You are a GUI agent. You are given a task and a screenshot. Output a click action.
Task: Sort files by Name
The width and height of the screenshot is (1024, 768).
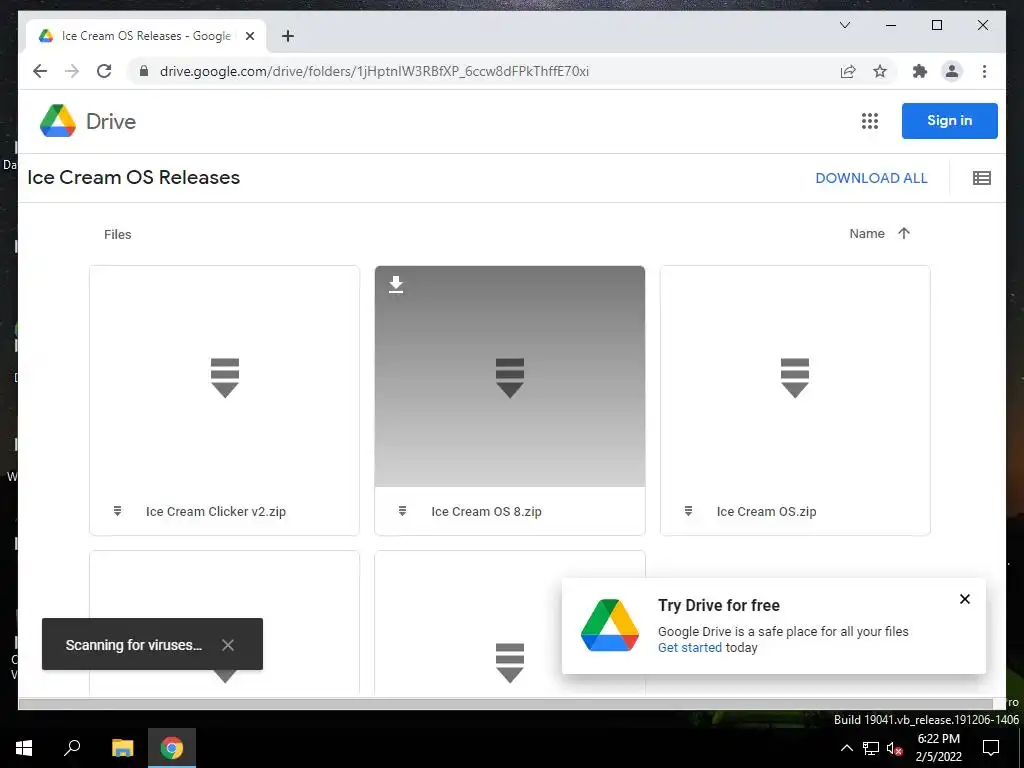(x=867, y=233)
